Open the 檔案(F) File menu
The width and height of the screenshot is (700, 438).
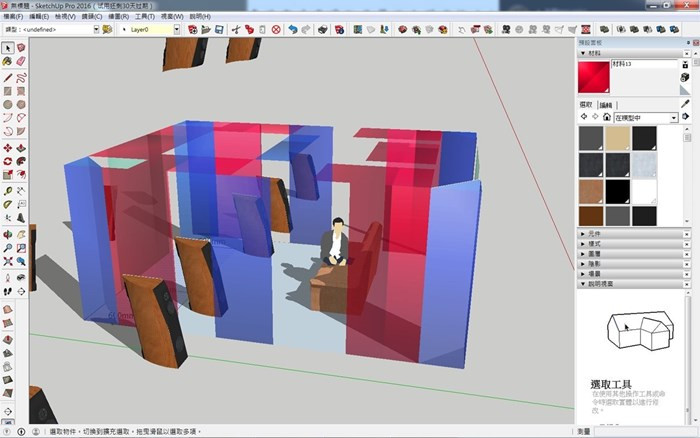(14, 17)
